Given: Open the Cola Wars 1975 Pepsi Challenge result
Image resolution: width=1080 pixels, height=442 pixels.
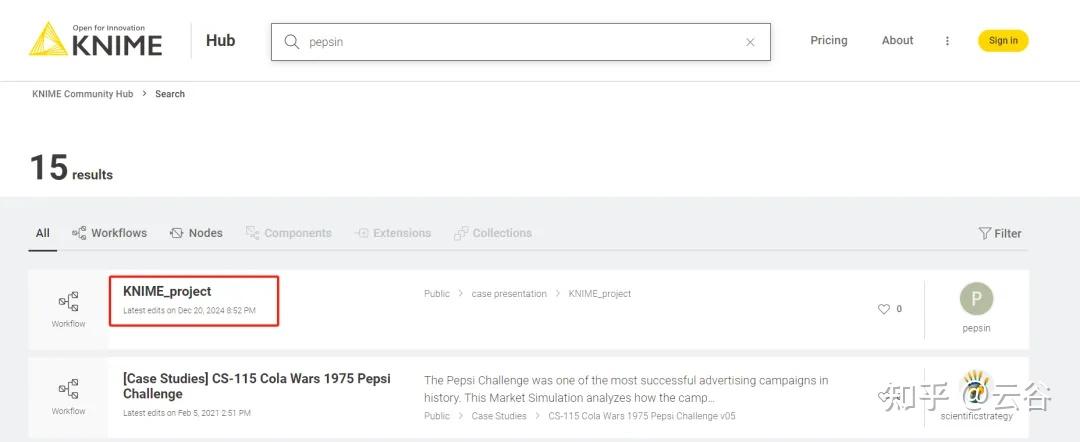Looking at the screenshot, I should point(256,386).
